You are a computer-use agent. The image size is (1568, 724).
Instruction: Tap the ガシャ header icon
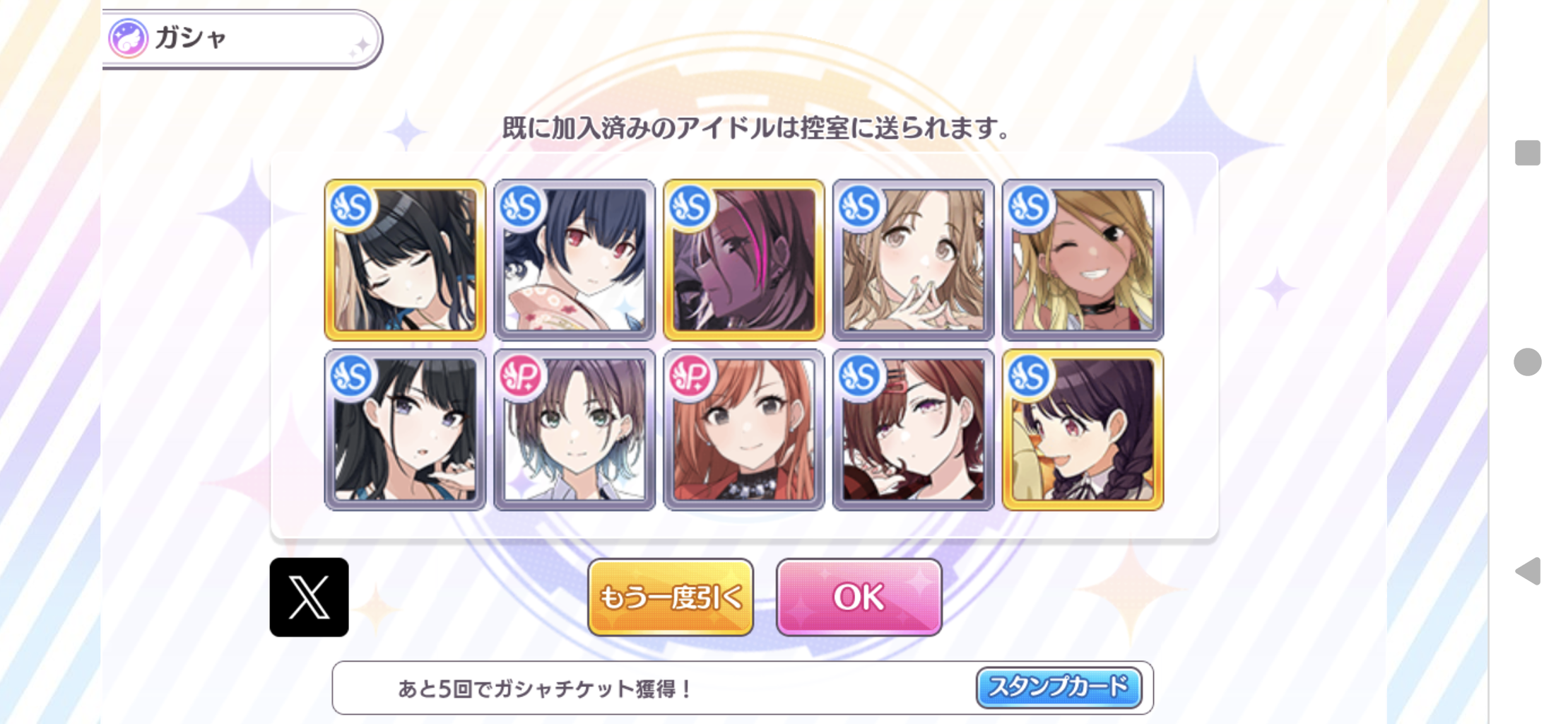[128, 38]
